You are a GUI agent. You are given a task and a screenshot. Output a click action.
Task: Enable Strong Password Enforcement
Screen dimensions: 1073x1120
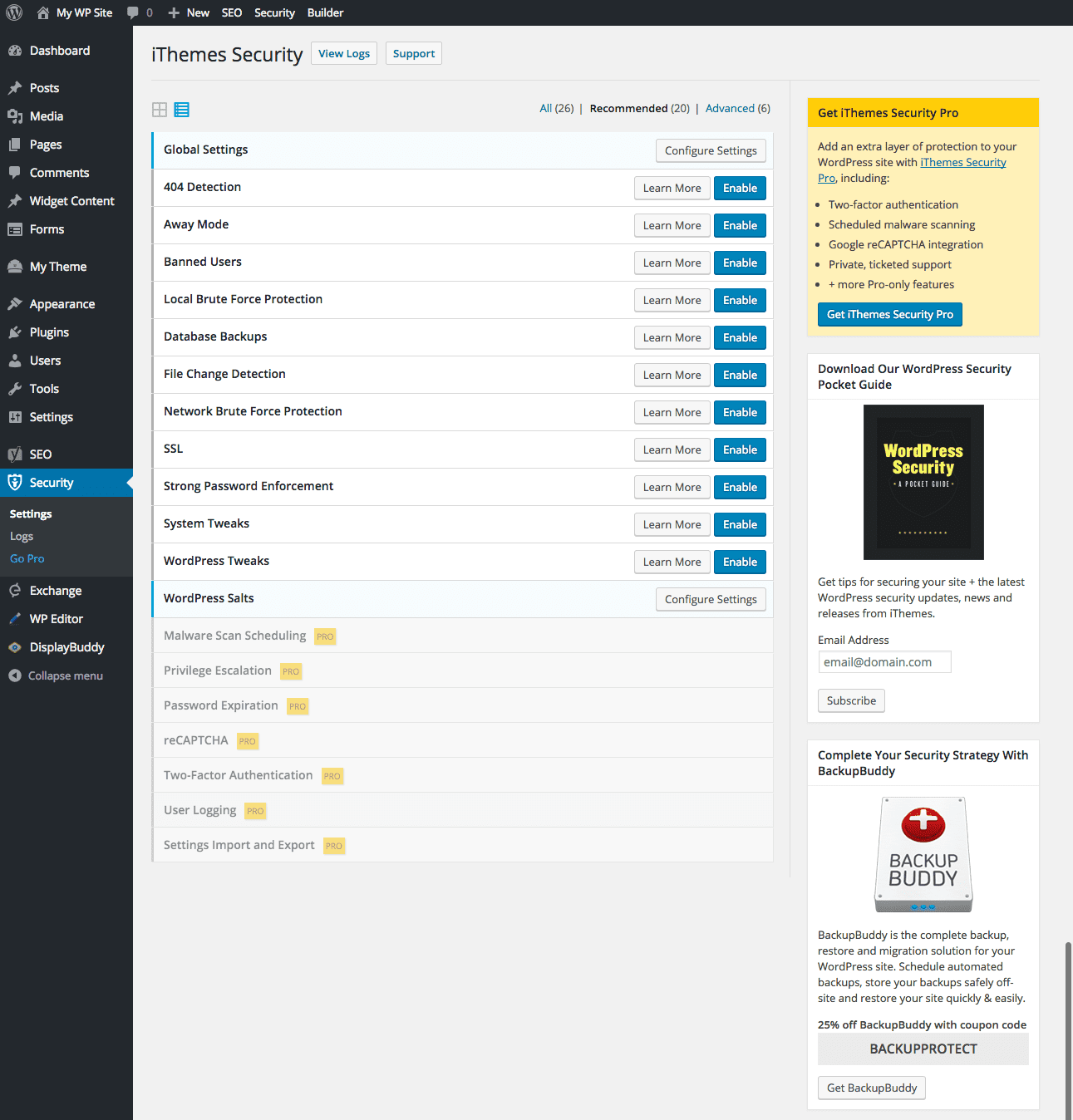(x=740, y=487)
